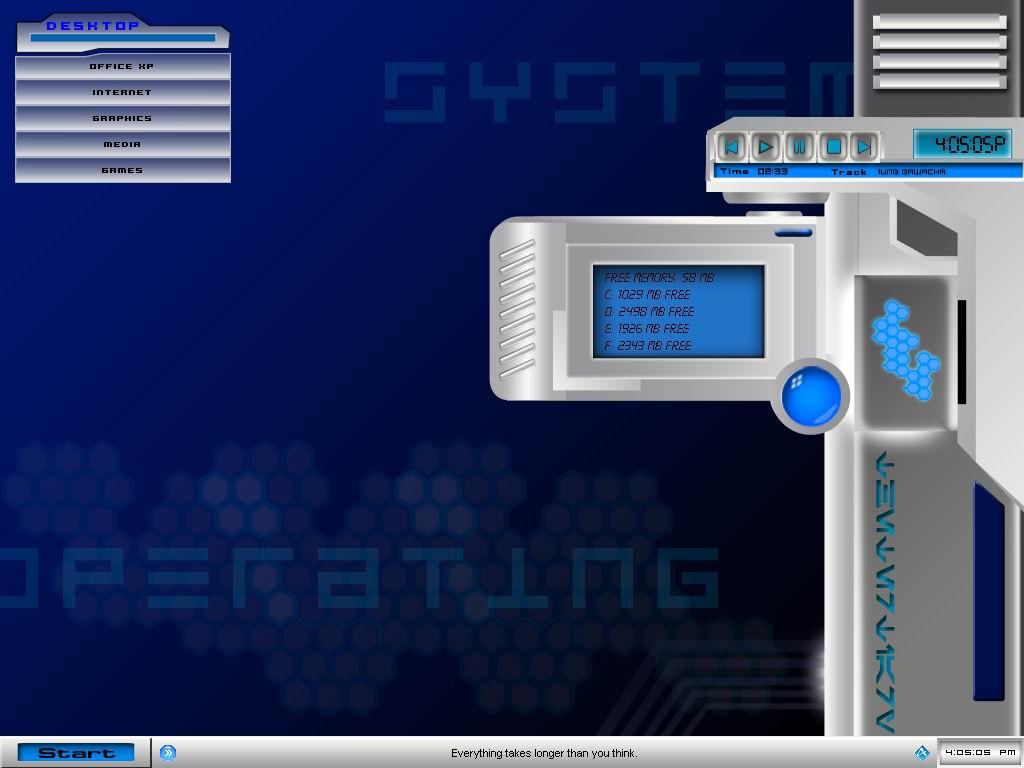This screenshot has height=768, width=1024.
Task: Click the glowing blue hexagon cluster
Action: point(906,349)
